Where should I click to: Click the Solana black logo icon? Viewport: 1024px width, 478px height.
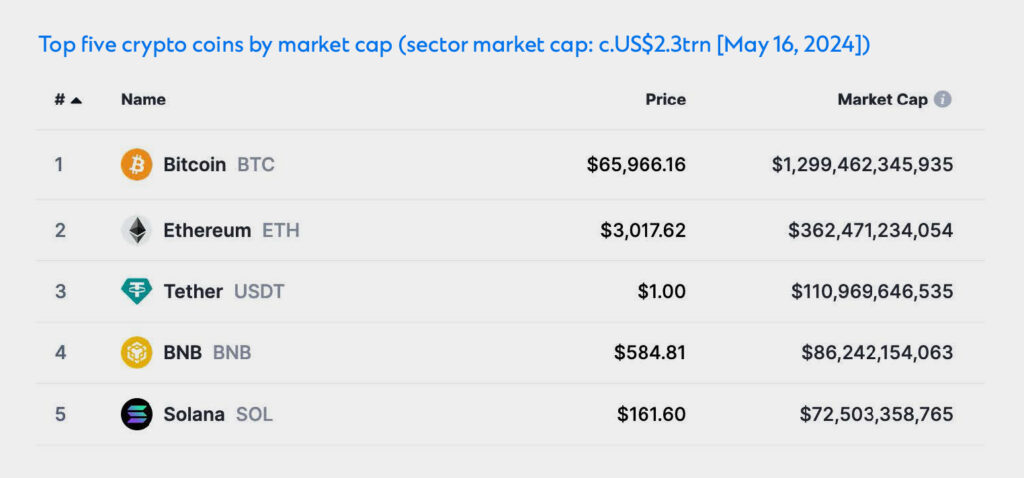[x=136, y=414]
